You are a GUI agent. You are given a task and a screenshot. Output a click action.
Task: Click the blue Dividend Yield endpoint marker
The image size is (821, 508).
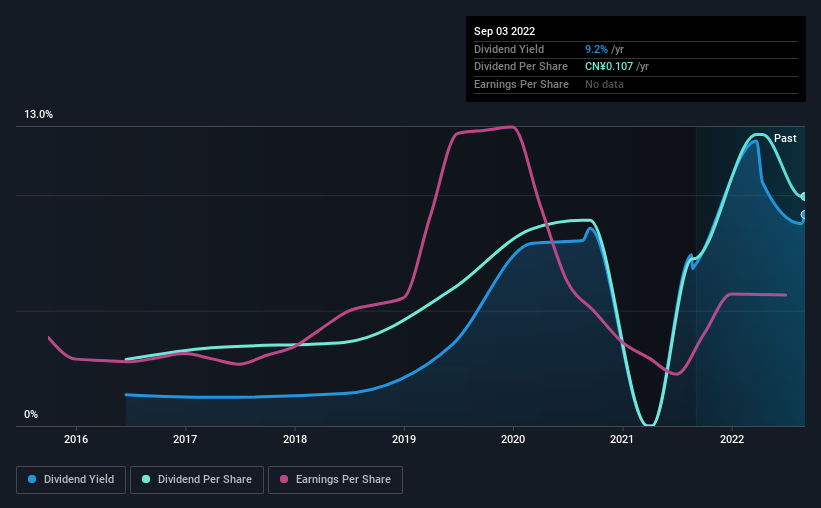[804, 215]
